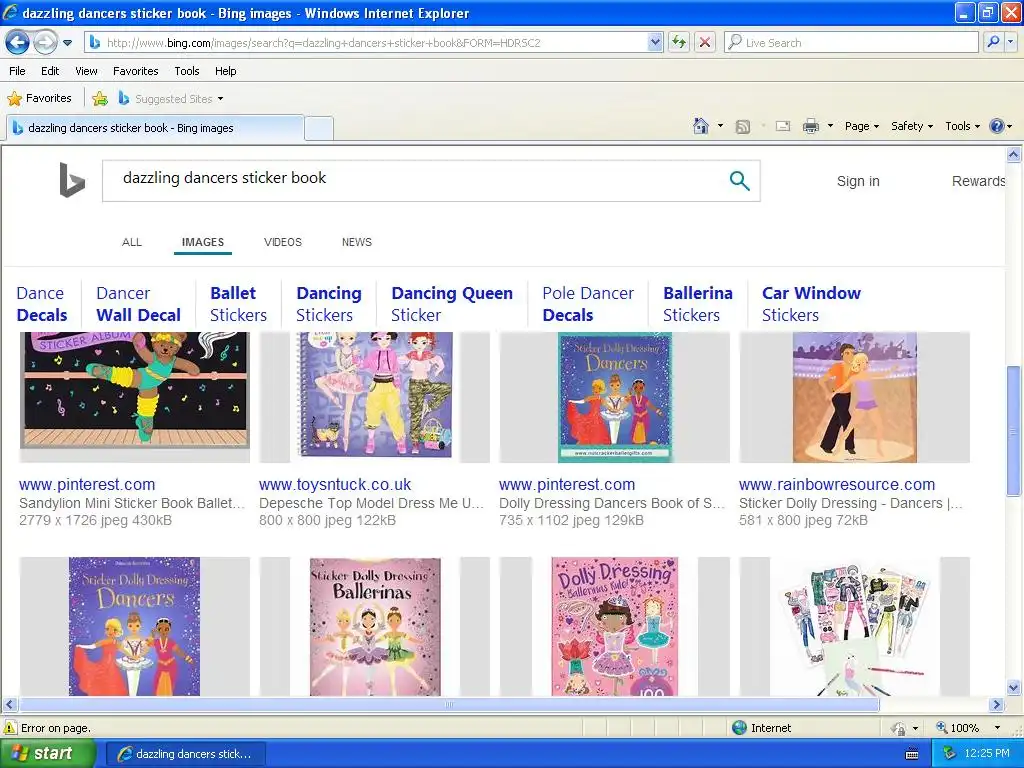Open the Help menu
This screenshot has height=768, width=1024.
pyautogui.click(x=225, y=71)
